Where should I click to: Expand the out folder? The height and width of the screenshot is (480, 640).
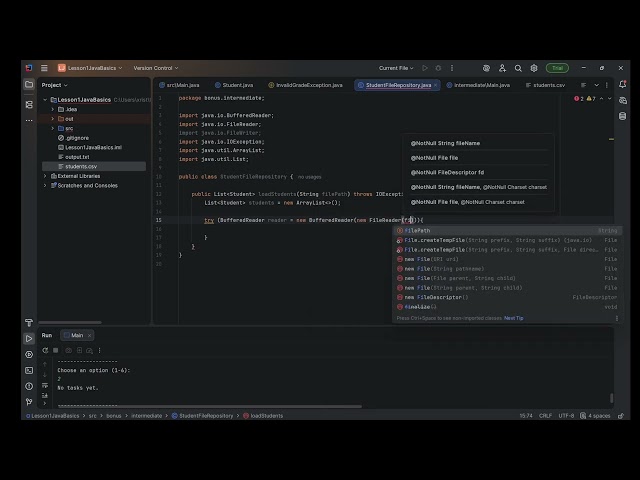(x=53, y=119)
